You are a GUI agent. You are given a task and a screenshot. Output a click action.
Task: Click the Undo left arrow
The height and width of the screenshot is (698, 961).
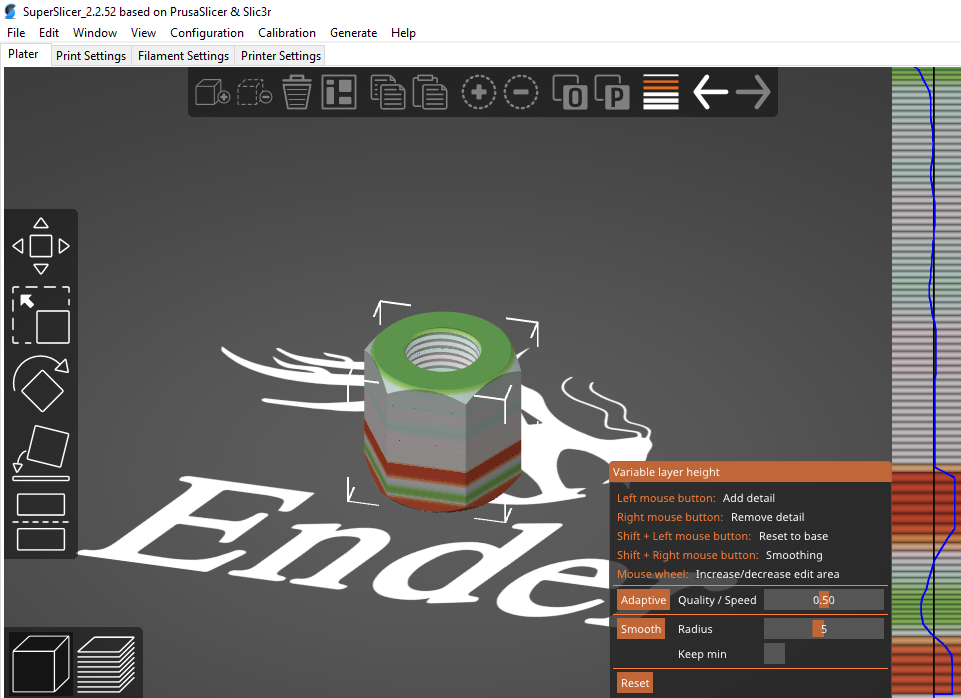click(x=710, y=92)
